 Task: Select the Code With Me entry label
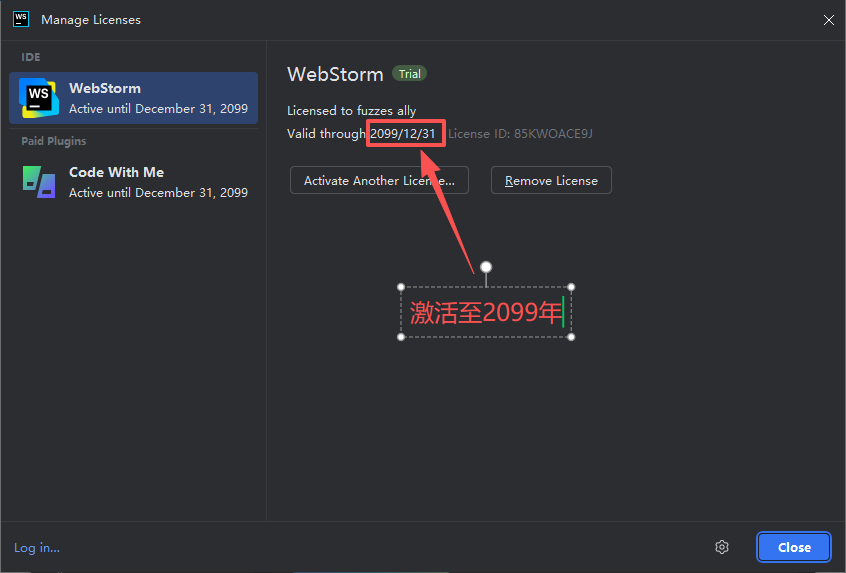point(116,172)
